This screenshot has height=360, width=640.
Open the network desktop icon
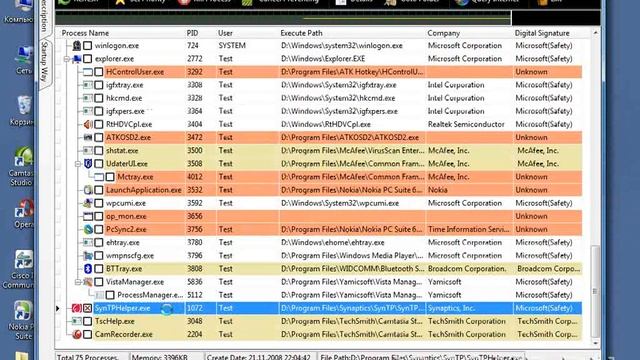(24, 60)
